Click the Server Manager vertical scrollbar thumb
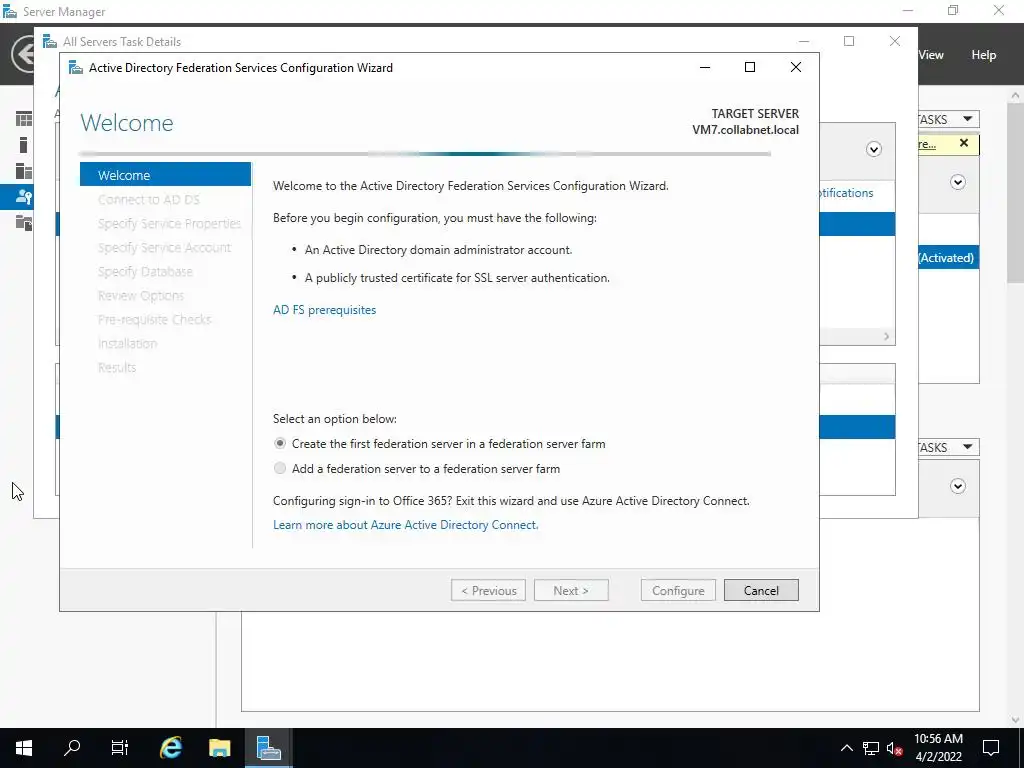The image size is (1024, 768). click(x=1016, y=192)
